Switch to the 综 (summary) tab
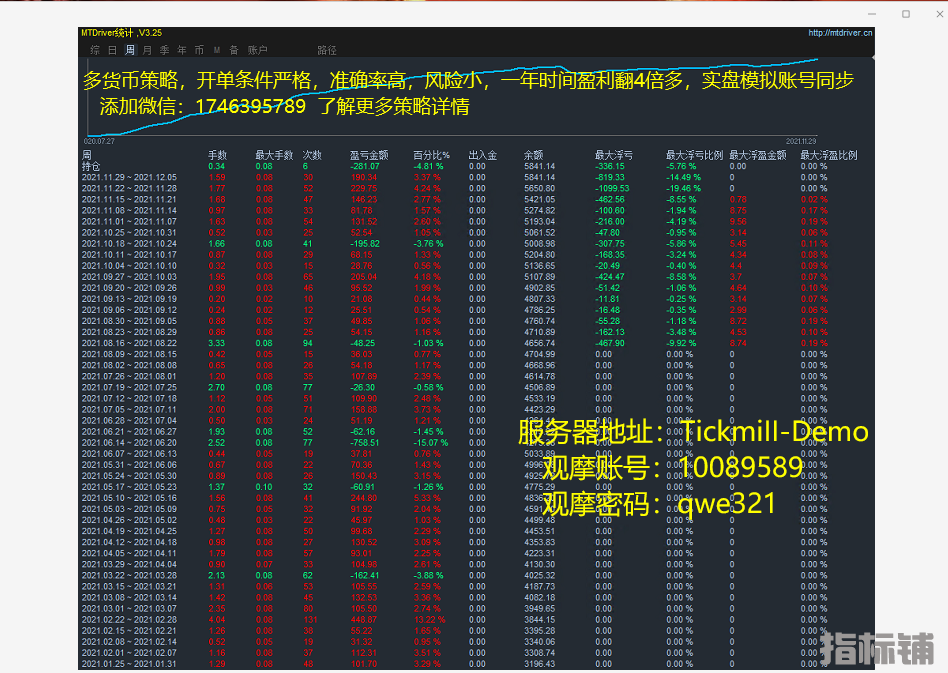Screen dimensions: 948x673 click(x=95, y=49)
